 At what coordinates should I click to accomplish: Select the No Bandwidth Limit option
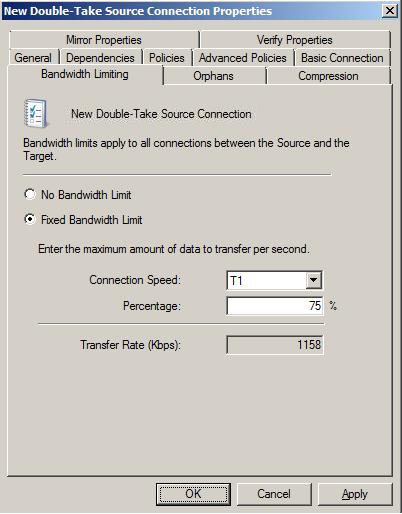point(30,194)
